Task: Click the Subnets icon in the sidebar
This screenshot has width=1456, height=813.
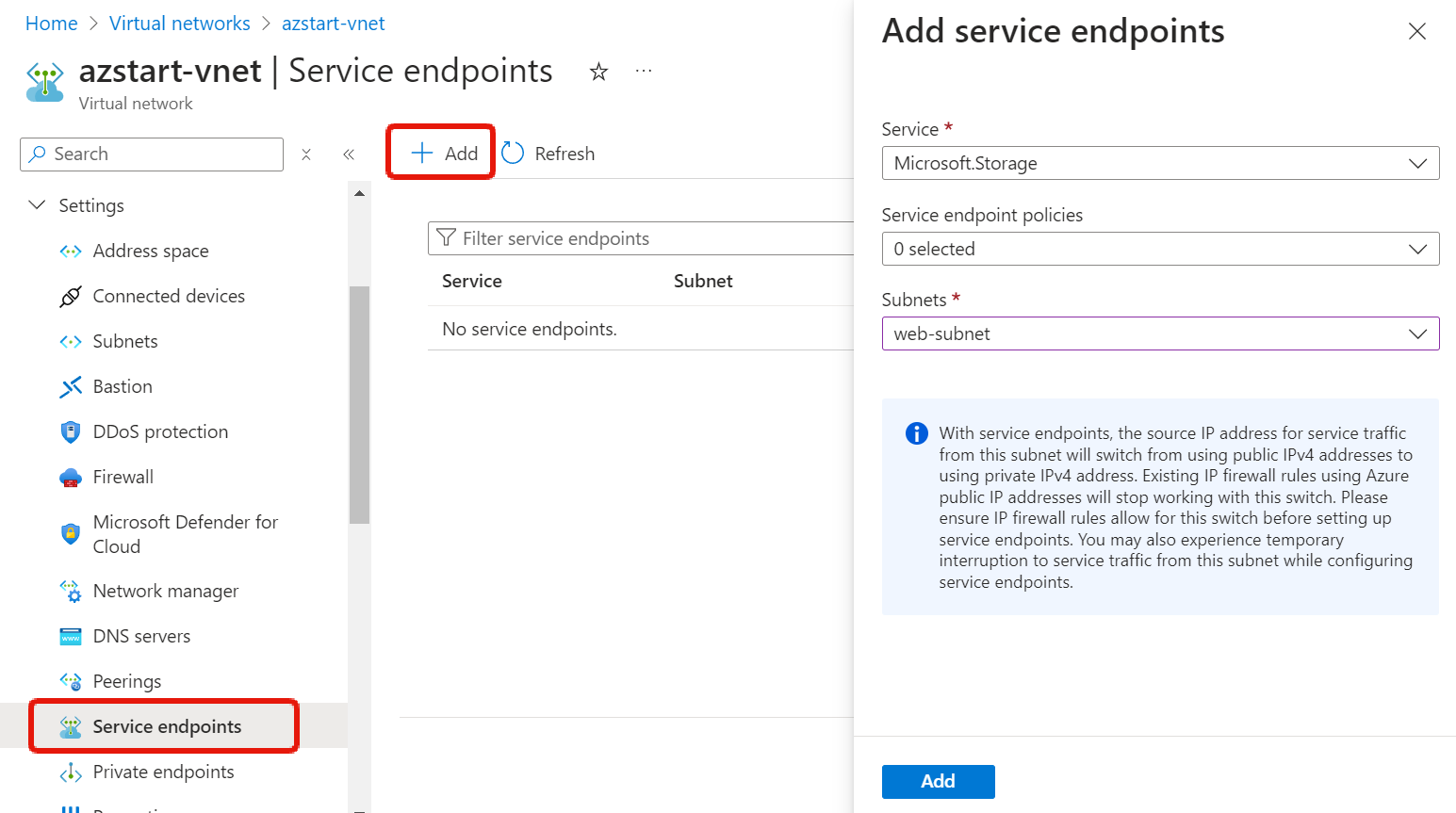Action: coord(71,342)
